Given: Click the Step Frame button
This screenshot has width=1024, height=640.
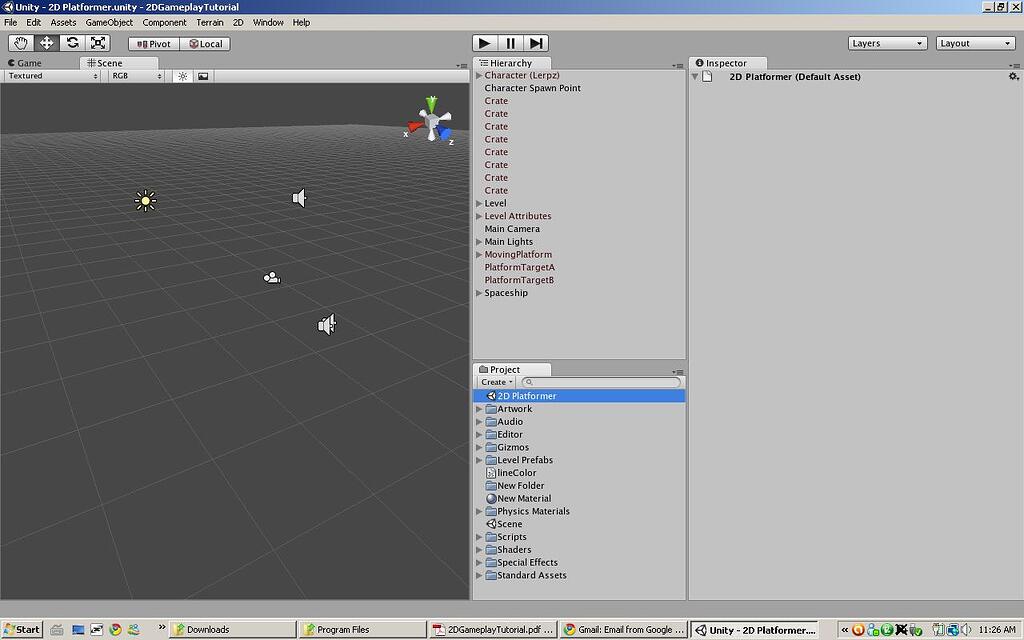Looking at the screenshot, I should pos(536,42).
